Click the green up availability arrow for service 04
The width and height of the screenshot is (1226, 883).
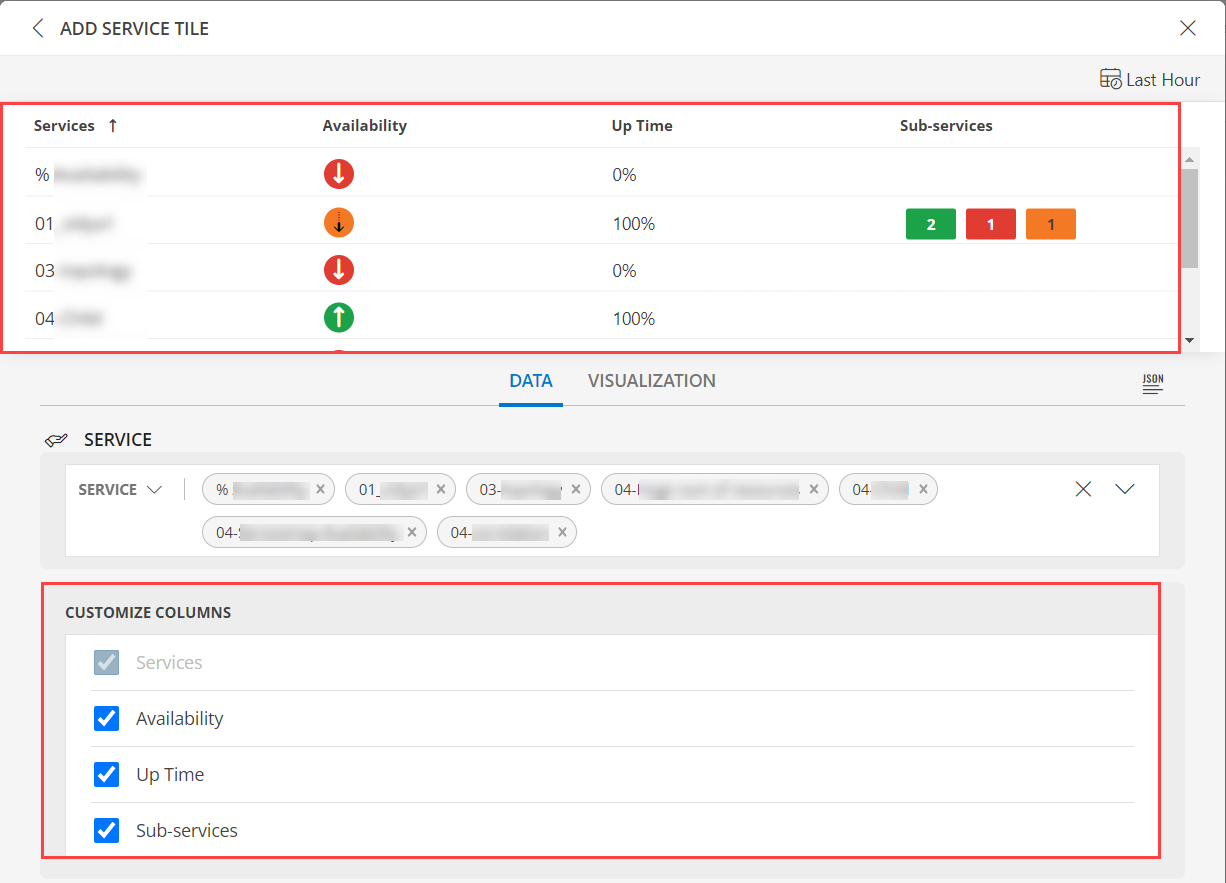click(x=338, y=318)
